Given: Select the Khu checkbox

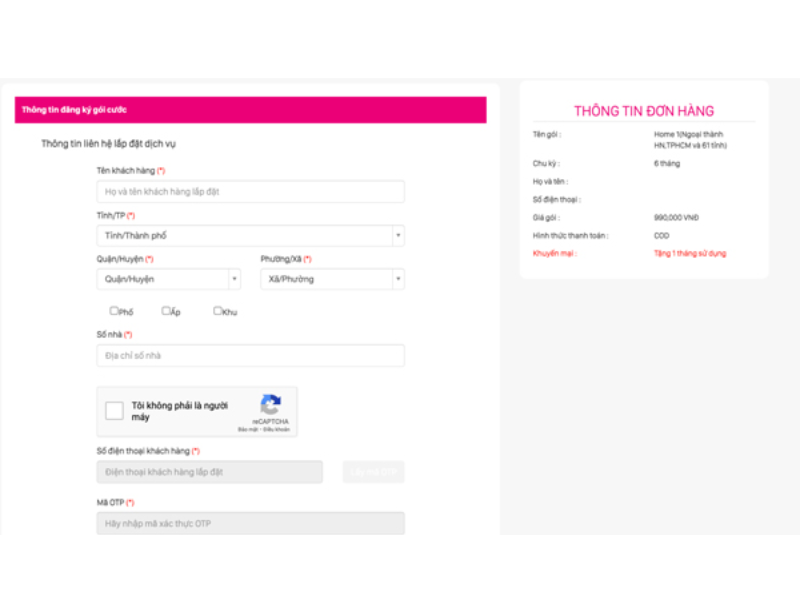Looking at the screenshot, I should (218, 311).
